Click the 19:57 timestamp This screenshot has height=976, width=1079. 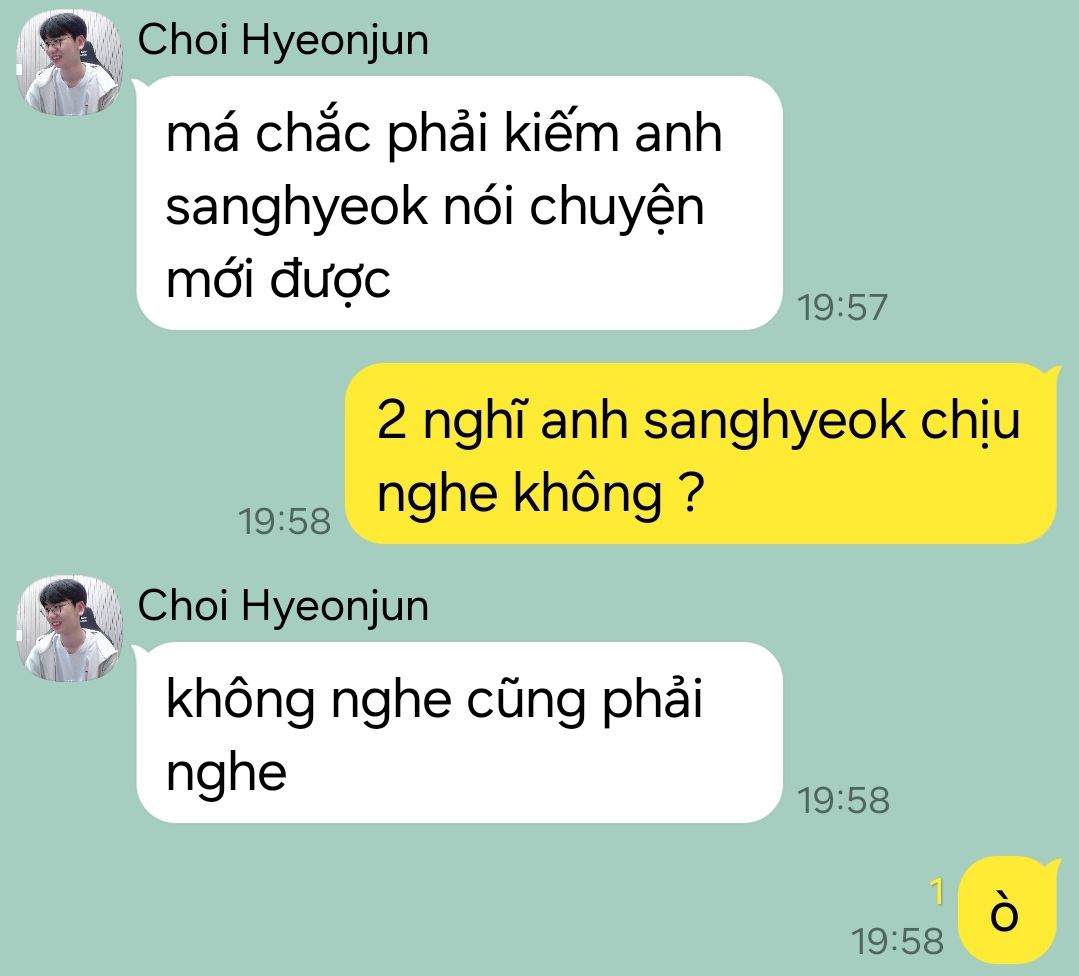[x=842, y=307]
